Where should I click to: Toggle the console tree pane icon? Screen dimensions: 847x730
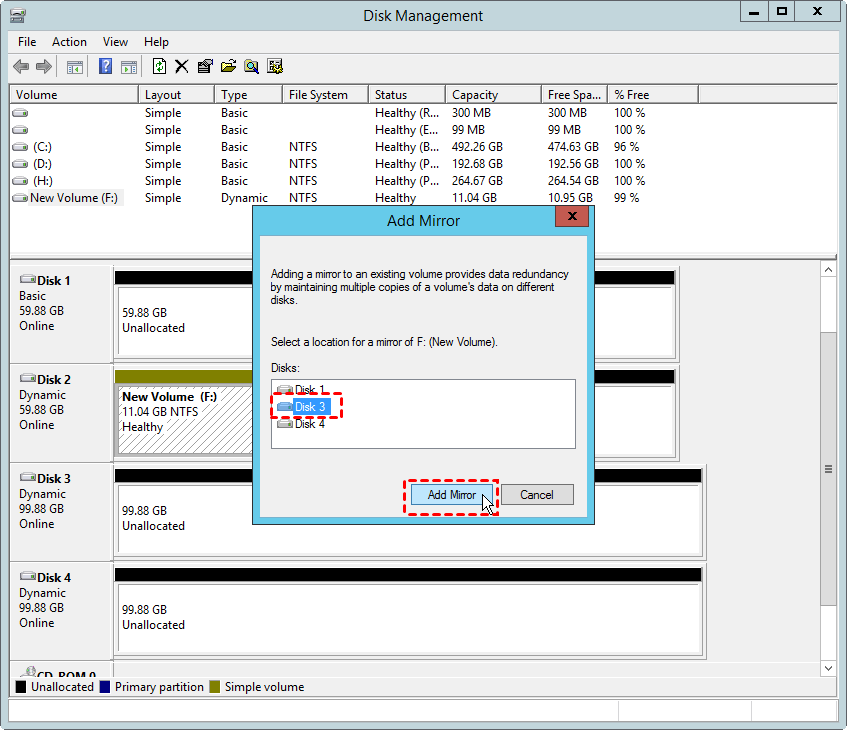coord(75,67)
